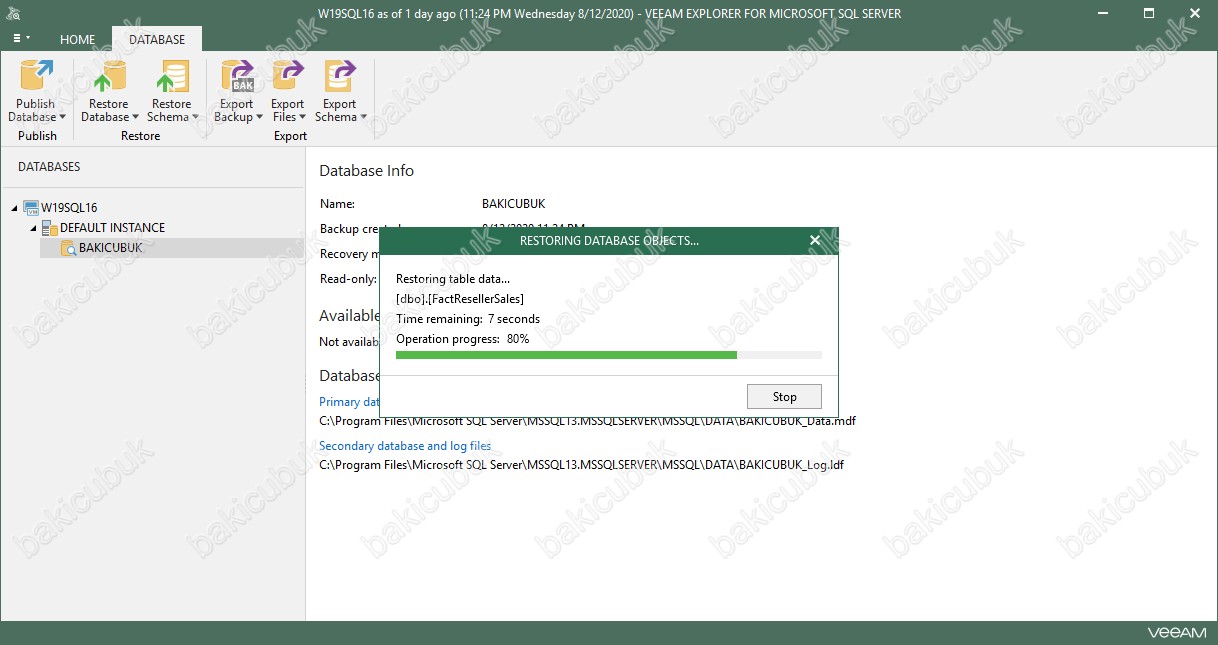The width and height of the screenshot is (1218, 645).
Task: Click the Export Backup icon
Action: click(237, 76)
